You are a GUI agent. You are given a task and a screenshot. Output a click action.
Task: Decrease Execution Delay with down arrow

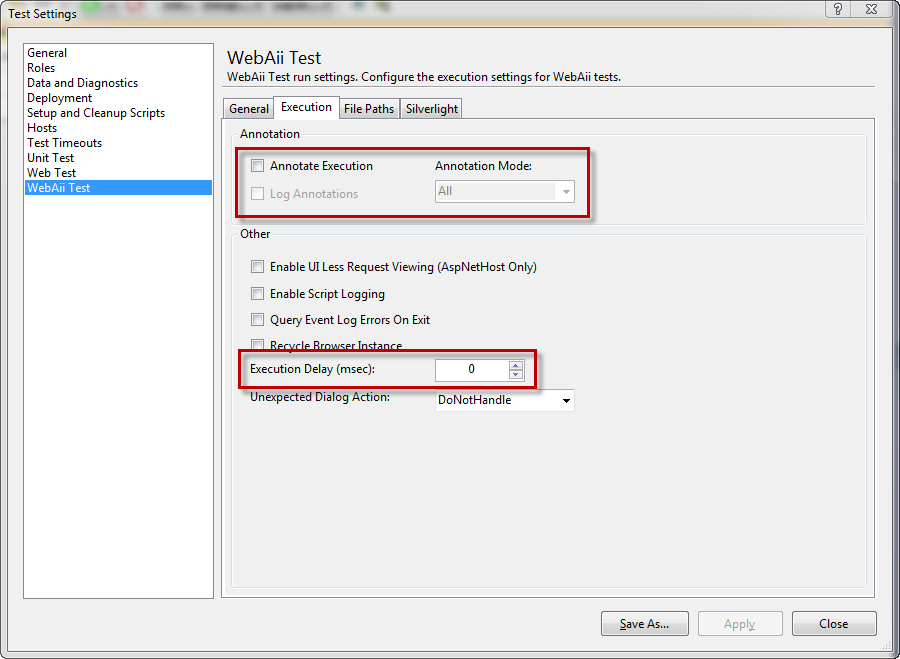516,375
